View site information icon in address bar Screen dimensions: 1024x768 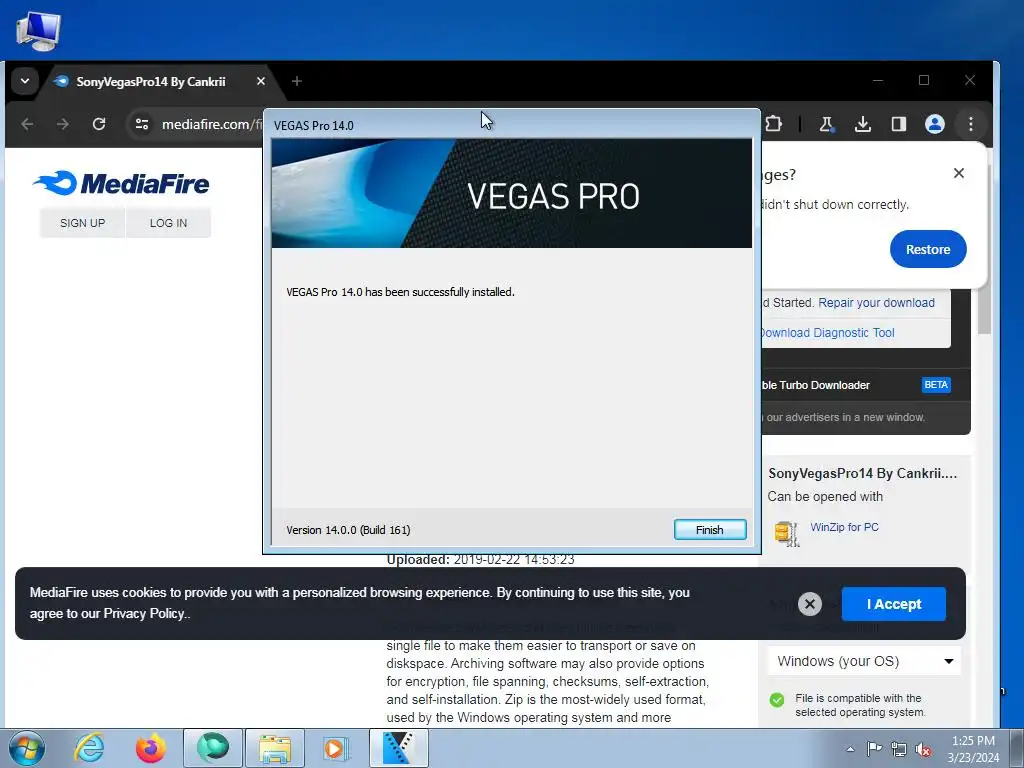tap(142, 124)
